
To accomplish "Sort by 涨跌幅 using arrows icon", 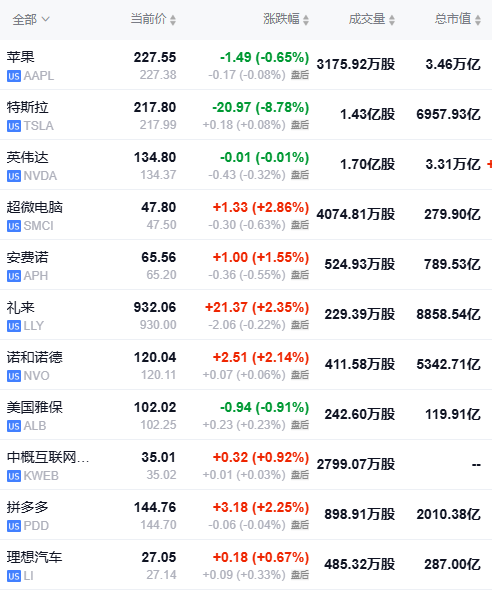I will tap(306, 20).
